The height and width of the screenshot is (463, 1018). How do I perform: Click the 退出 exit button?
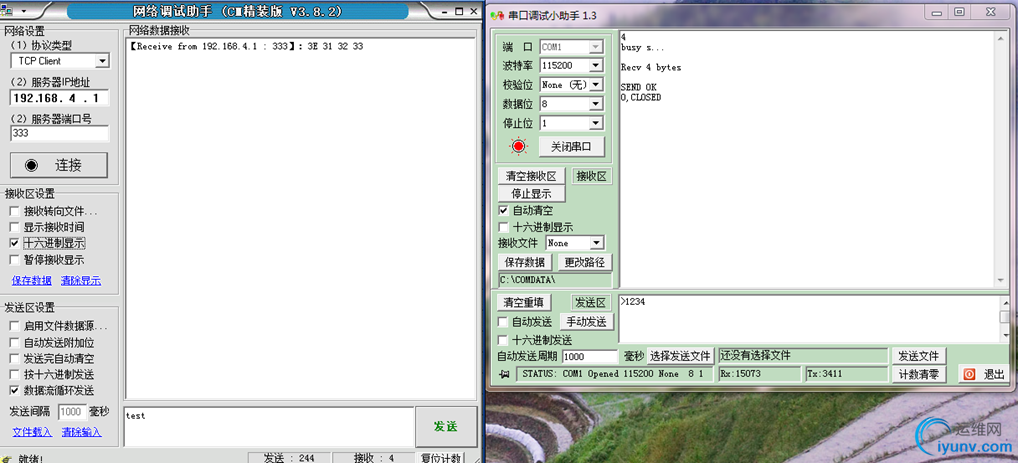pyautogui.click(x=985, y=374)
